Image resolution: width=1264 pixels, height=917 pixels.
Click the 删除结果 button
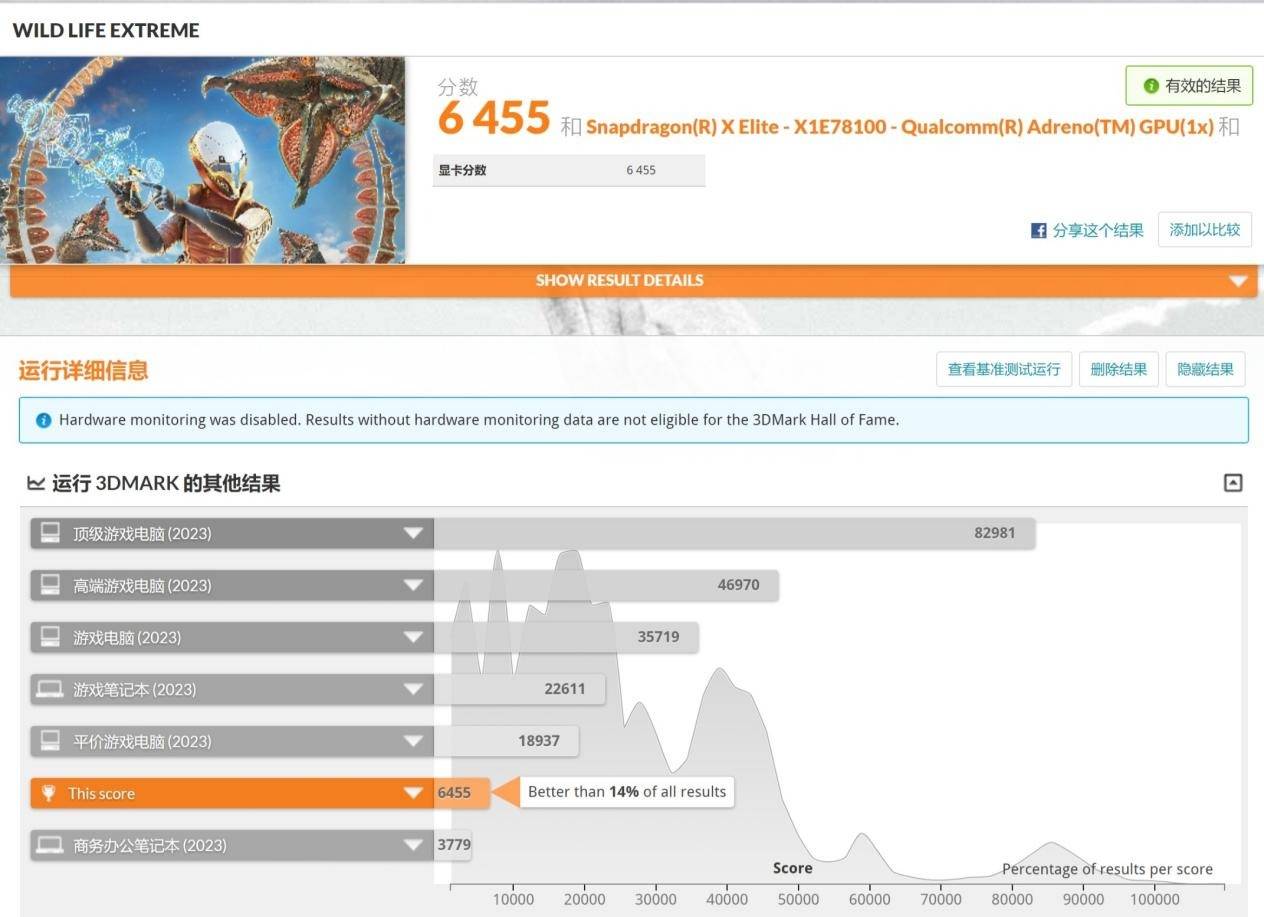[1119, 369]
